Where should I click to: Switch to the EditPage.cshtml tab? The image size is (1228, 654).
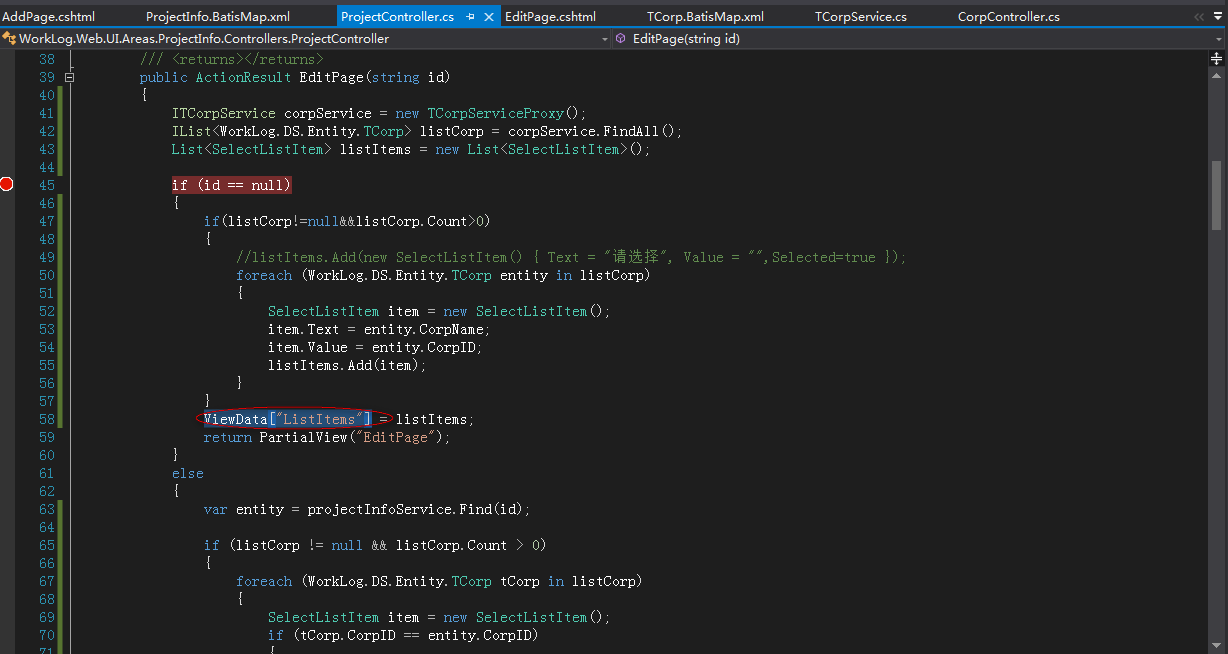click(x=550, y=17)
